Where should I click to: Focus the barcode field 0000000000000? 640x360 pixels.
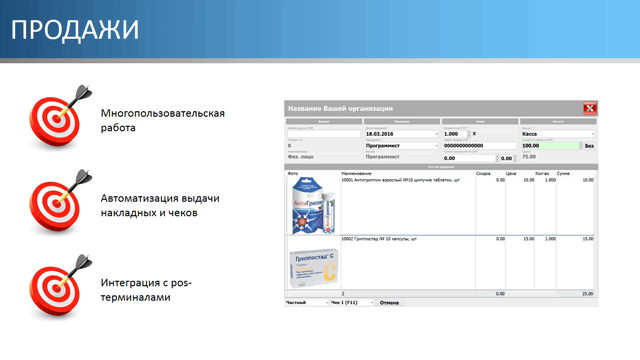tap(480, 146)
